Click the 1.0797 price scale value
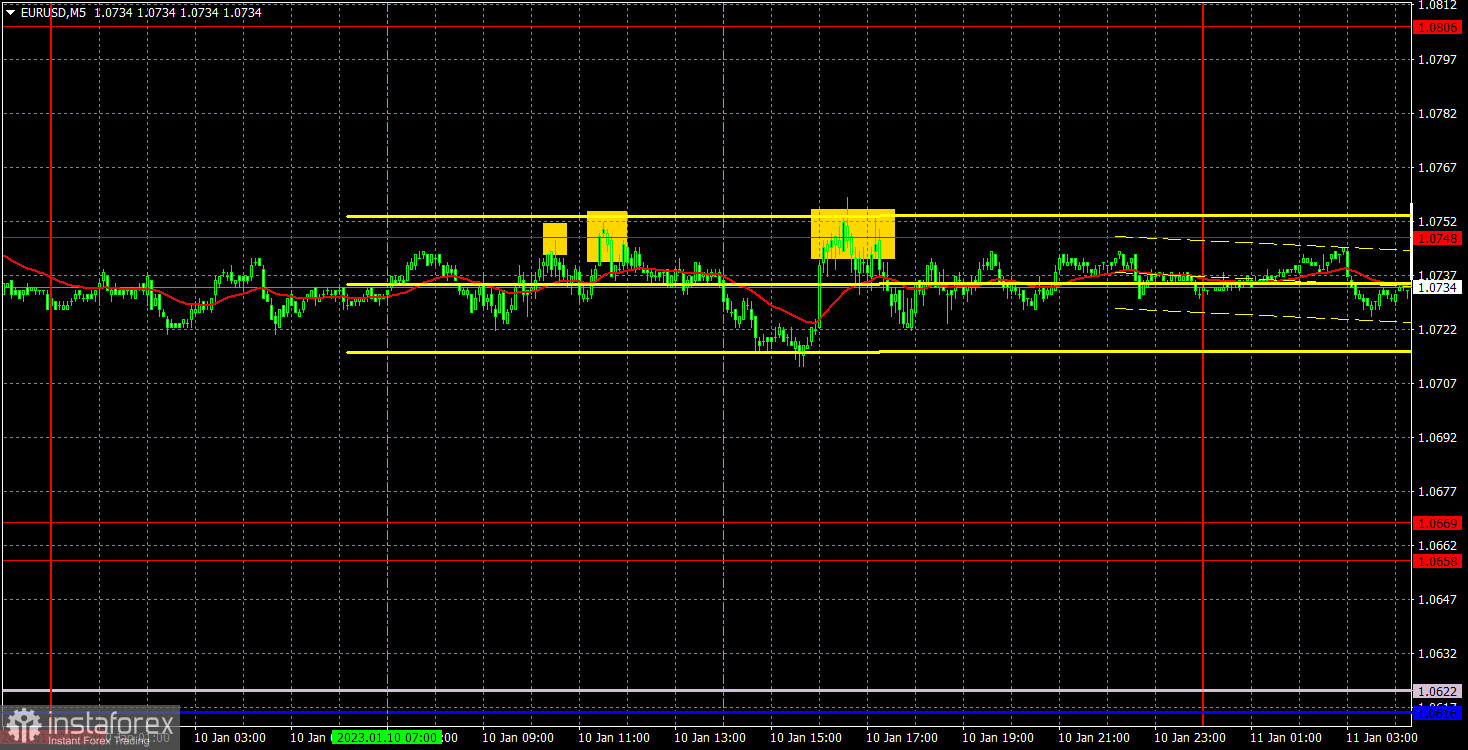 coord(1435,60)
